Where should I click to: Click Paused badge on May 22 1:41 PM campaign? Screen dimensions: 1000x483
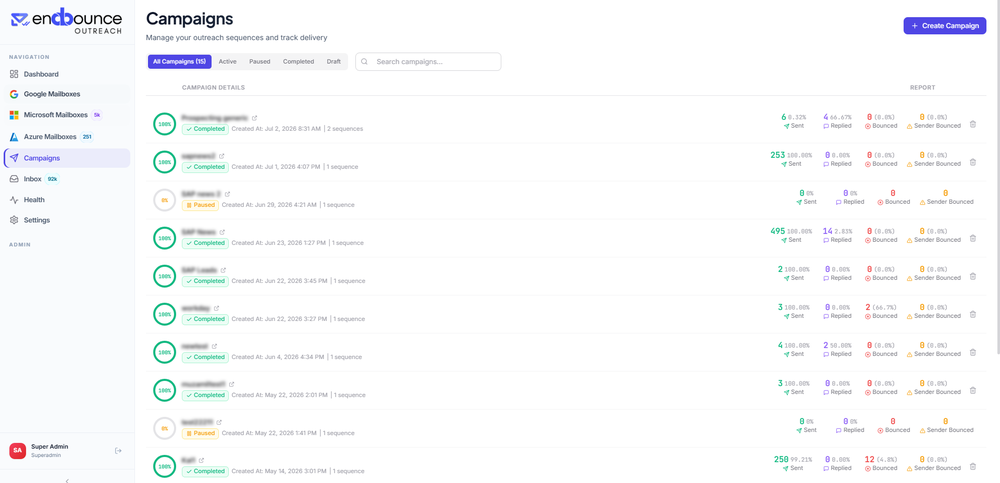pos(200,433)
